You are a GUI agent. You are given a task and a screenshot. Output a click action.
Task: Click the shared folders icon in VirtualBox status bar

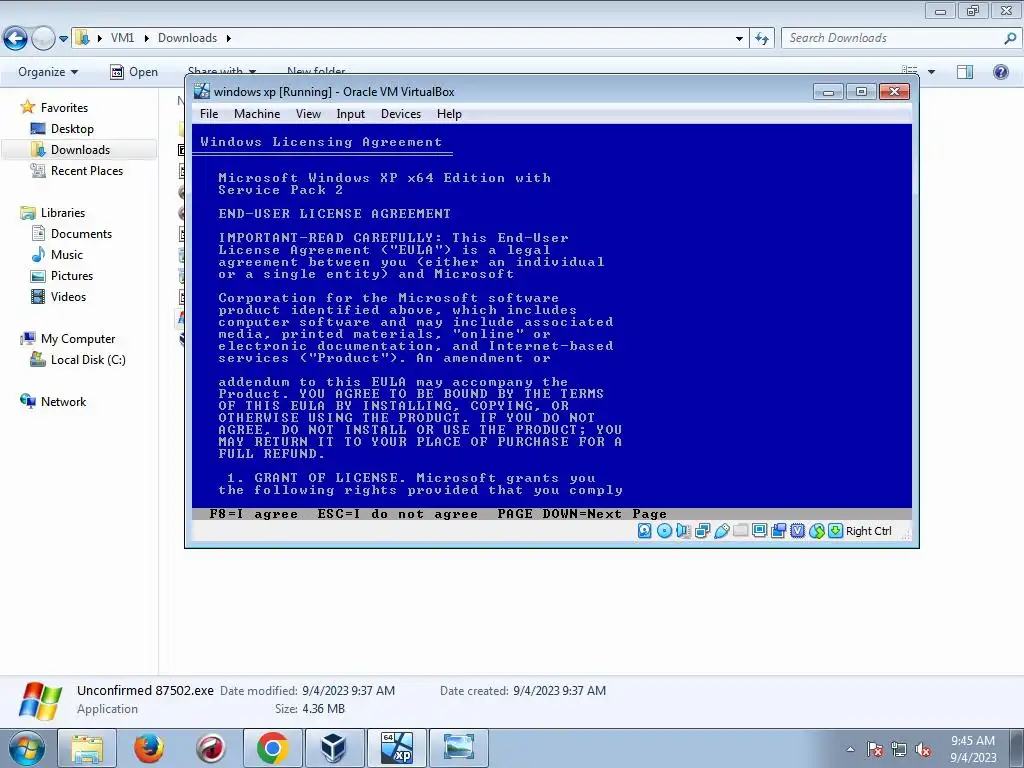(x=741, y=530)
